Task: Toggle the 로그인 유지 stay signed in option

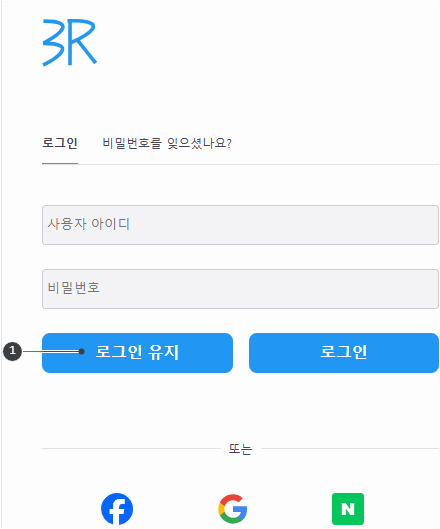Action: 137,353
